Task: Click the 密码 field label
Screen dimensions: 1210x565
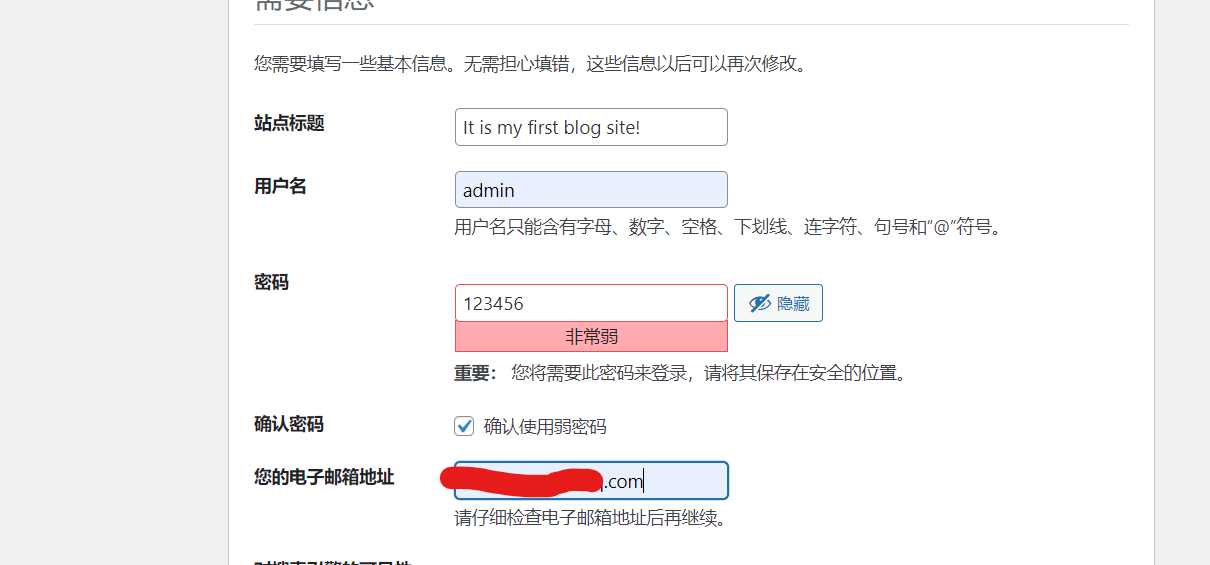Action: click(272, 282)
